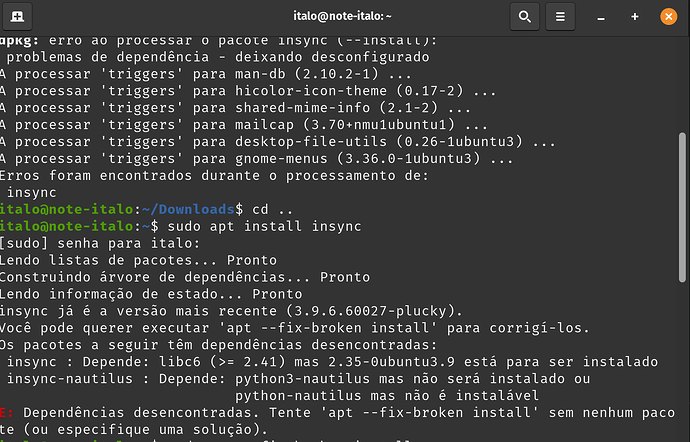Click 'Os pacotes a seguir têm dependências' line
This screenshot has width=690, height=442.
click(x=218, y=345)
